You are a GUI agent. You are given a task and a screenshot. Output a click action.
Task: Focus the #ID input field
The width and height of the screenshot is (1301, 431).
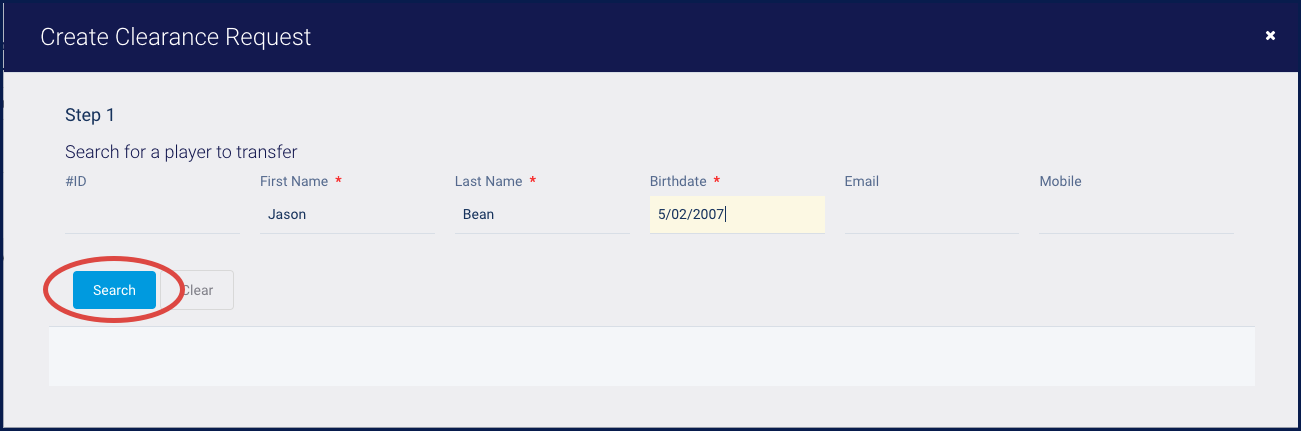(152, 214)
